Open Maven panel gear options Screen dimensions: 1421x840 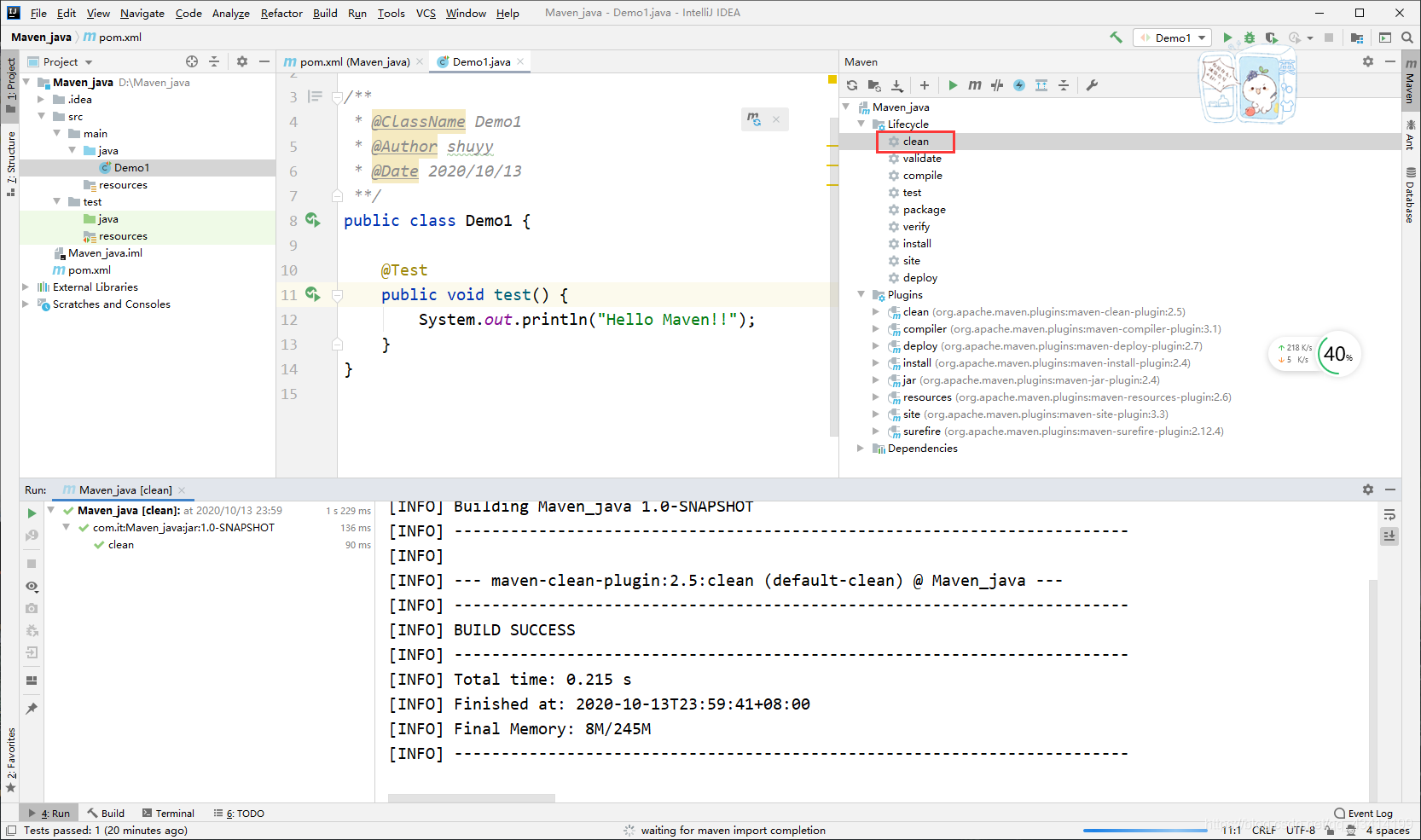tap(1368, 61)
